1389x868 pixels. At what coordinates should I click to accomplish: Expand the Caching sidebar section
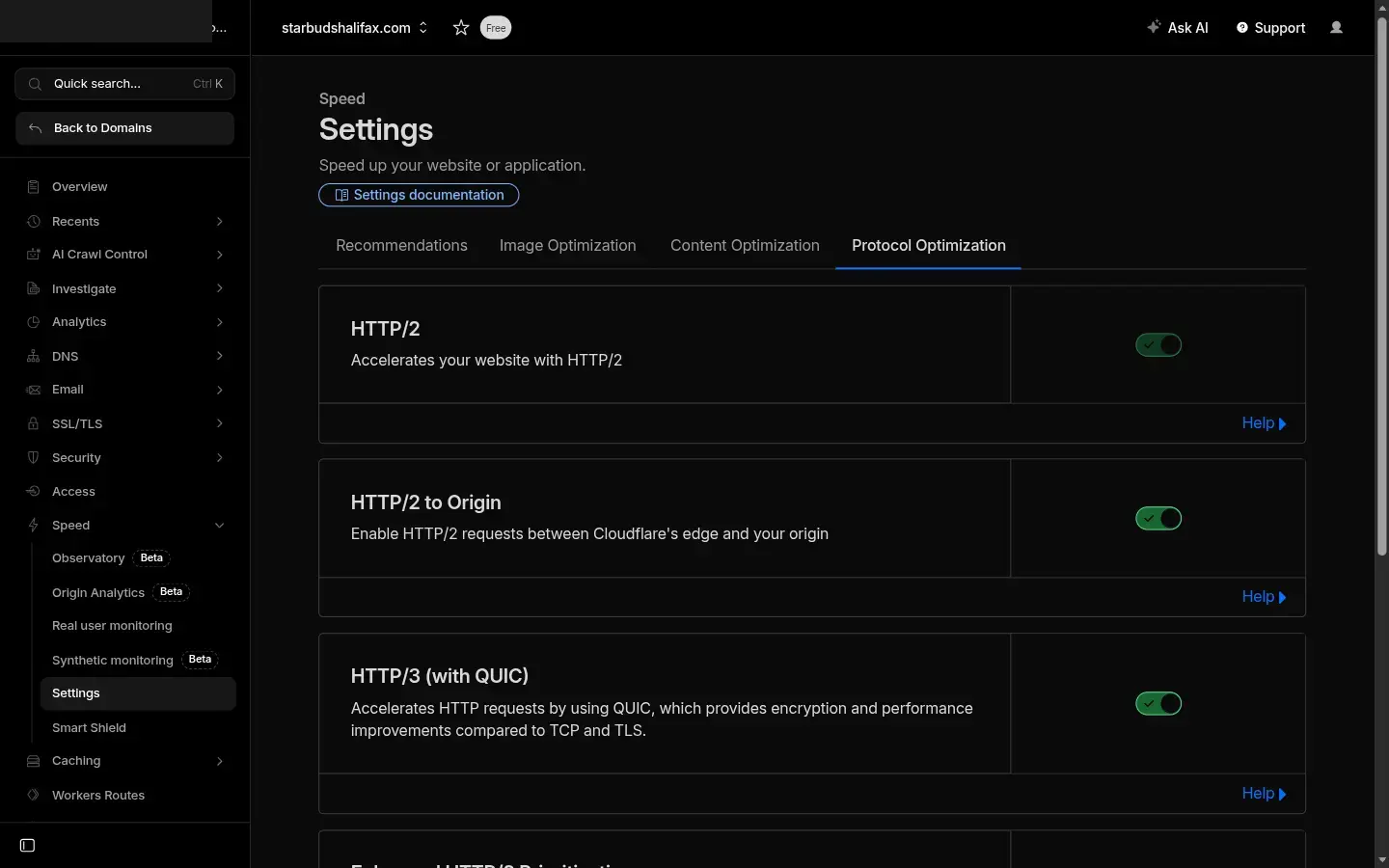tap(219, 761)
